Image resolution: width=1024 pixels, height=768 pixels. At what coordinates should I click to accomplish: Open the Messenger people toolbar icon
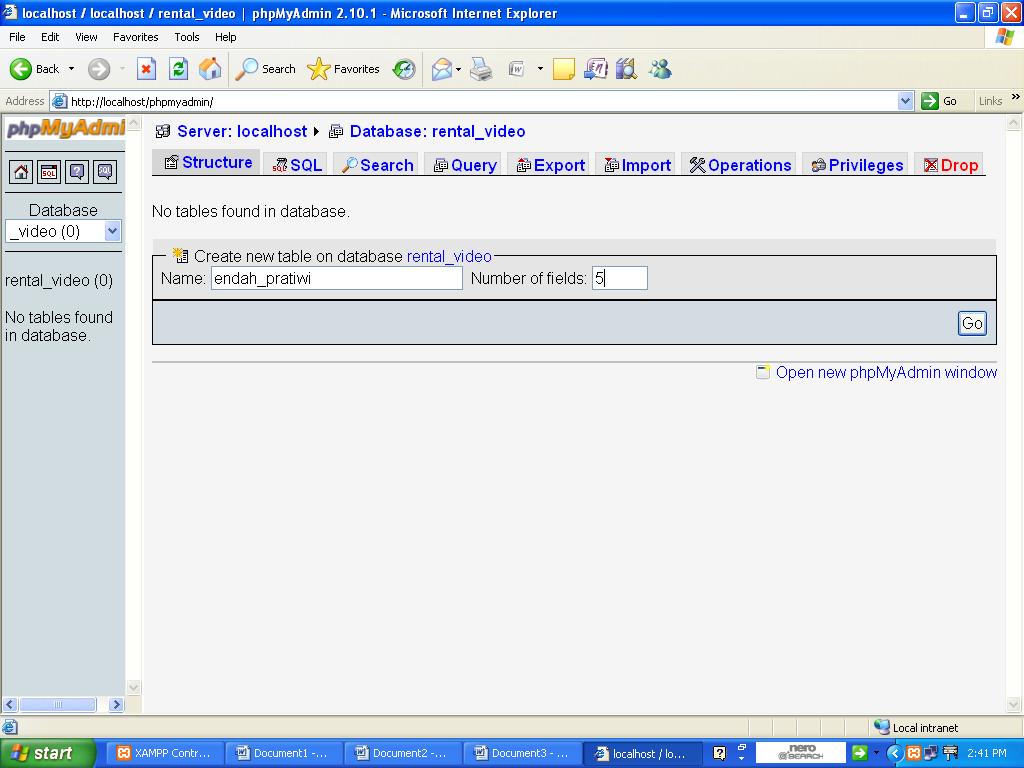point(660,69)
